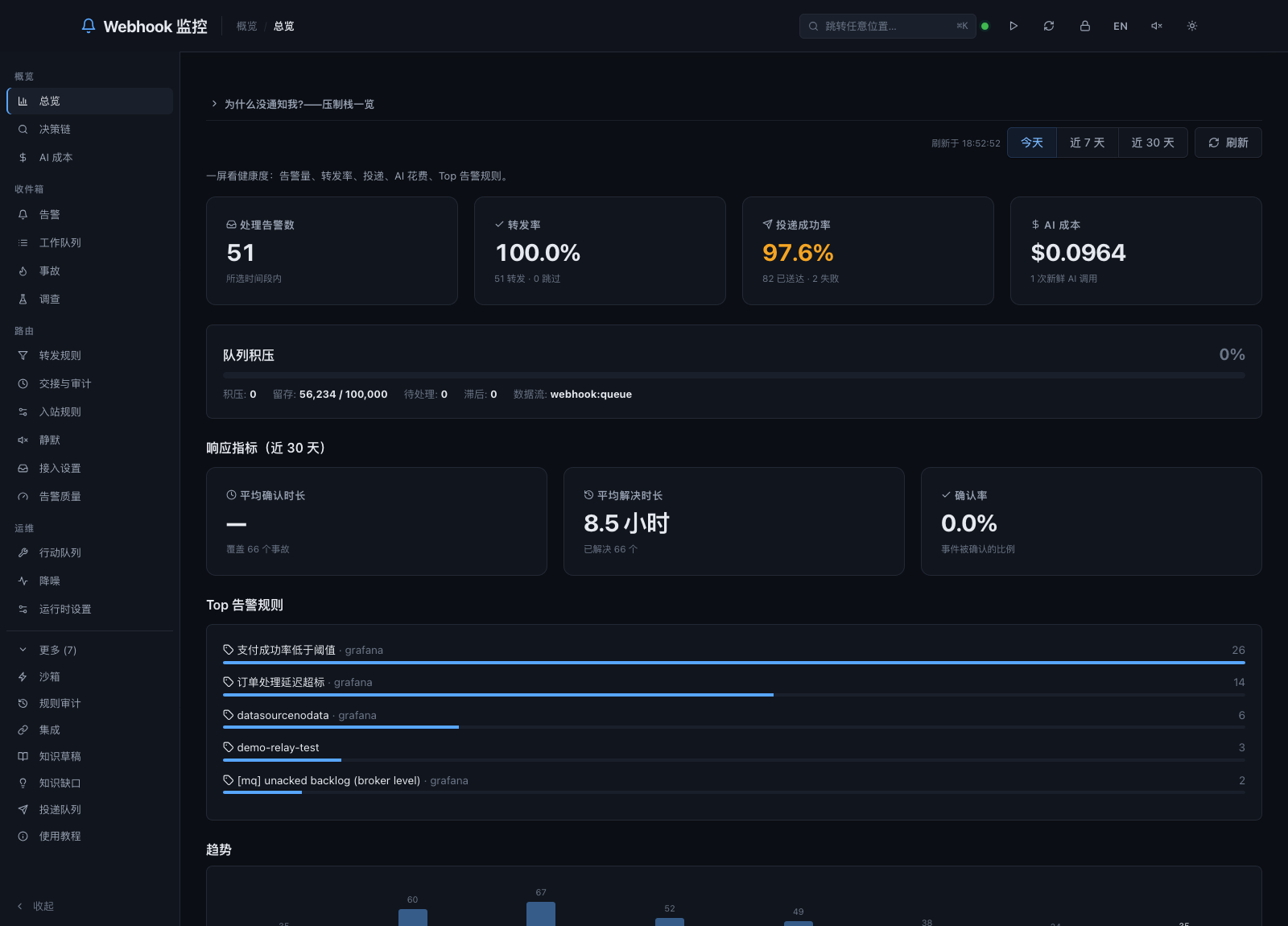Open 运行时设置 via its sliders icon
This screenshot has height=926, width=1288.
click(x=23, y=609)
